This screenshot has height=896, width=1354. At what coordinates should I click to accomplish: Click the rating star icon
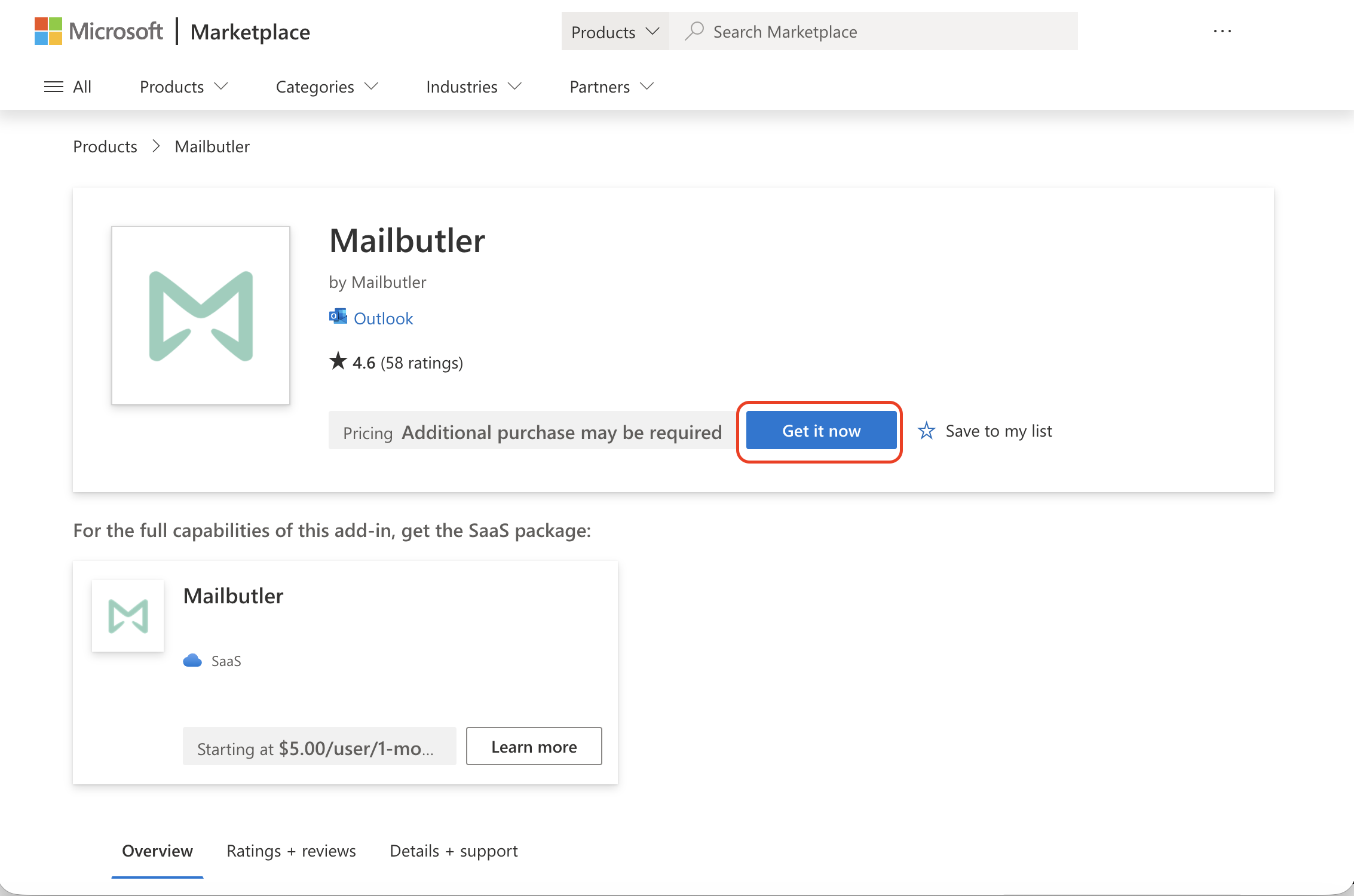[338, 361]
